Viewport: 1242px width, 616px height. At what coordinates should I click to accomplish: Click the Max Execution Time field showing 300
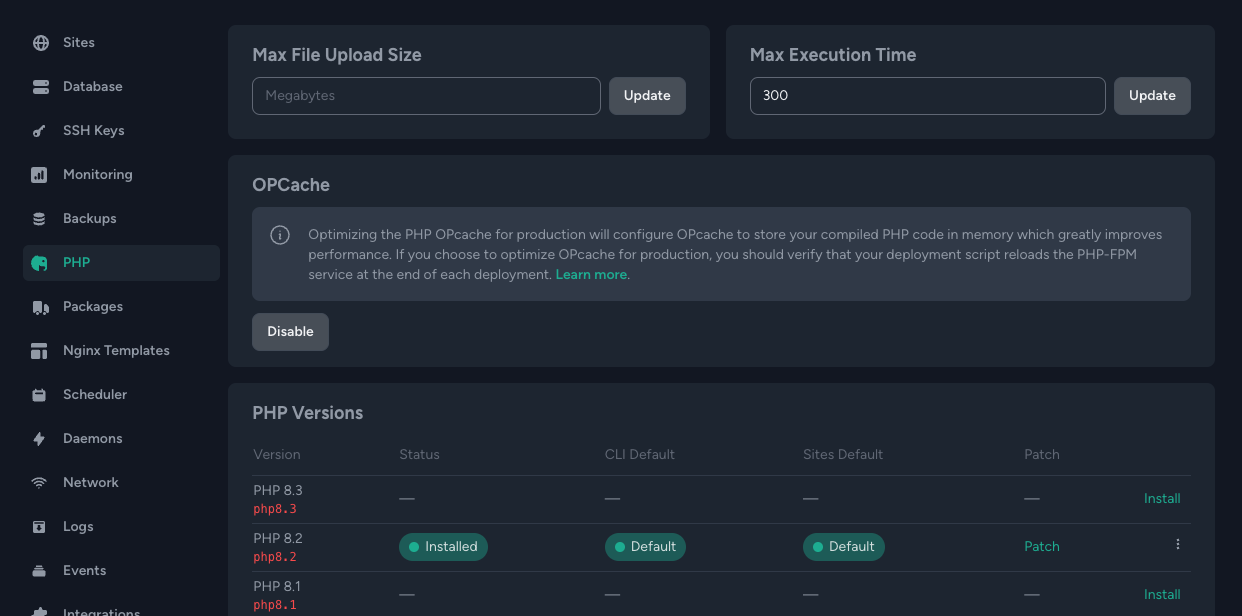click(x=928, y=96)
